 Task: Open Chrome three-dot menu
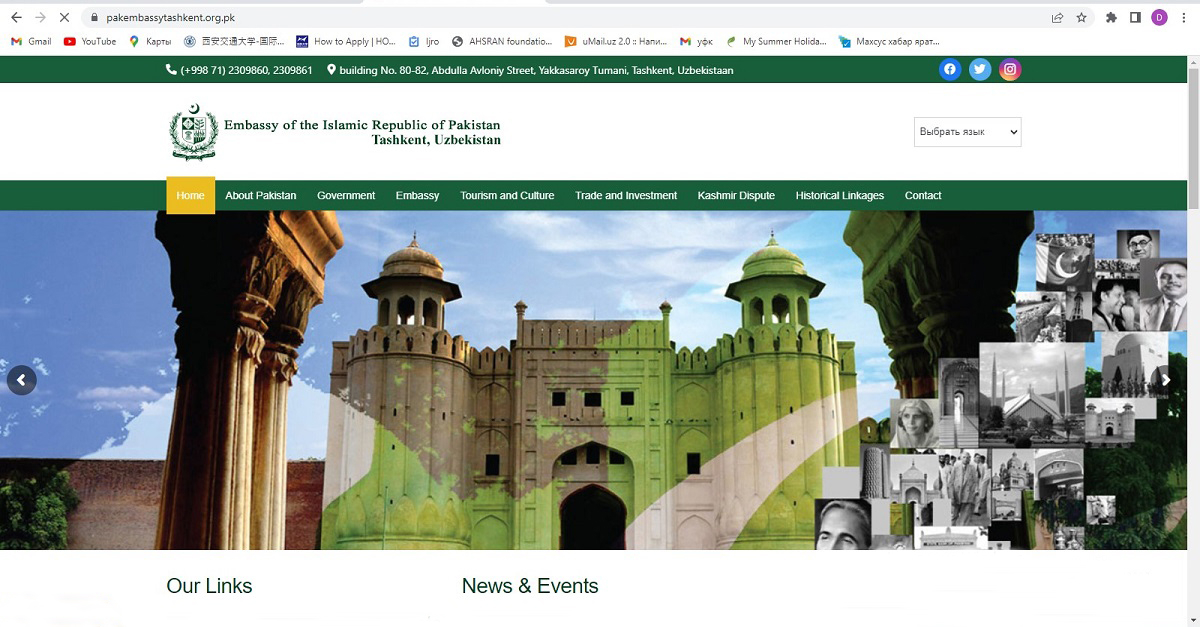pos(1184,17)
